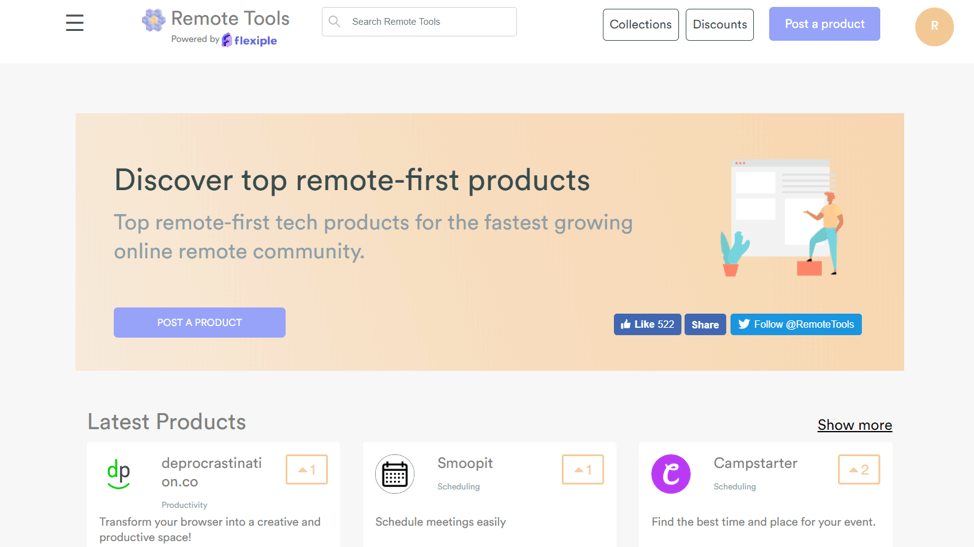Click the Campstarter purple logo
This screenshot has height=547, width=974.
click(671, 474)
